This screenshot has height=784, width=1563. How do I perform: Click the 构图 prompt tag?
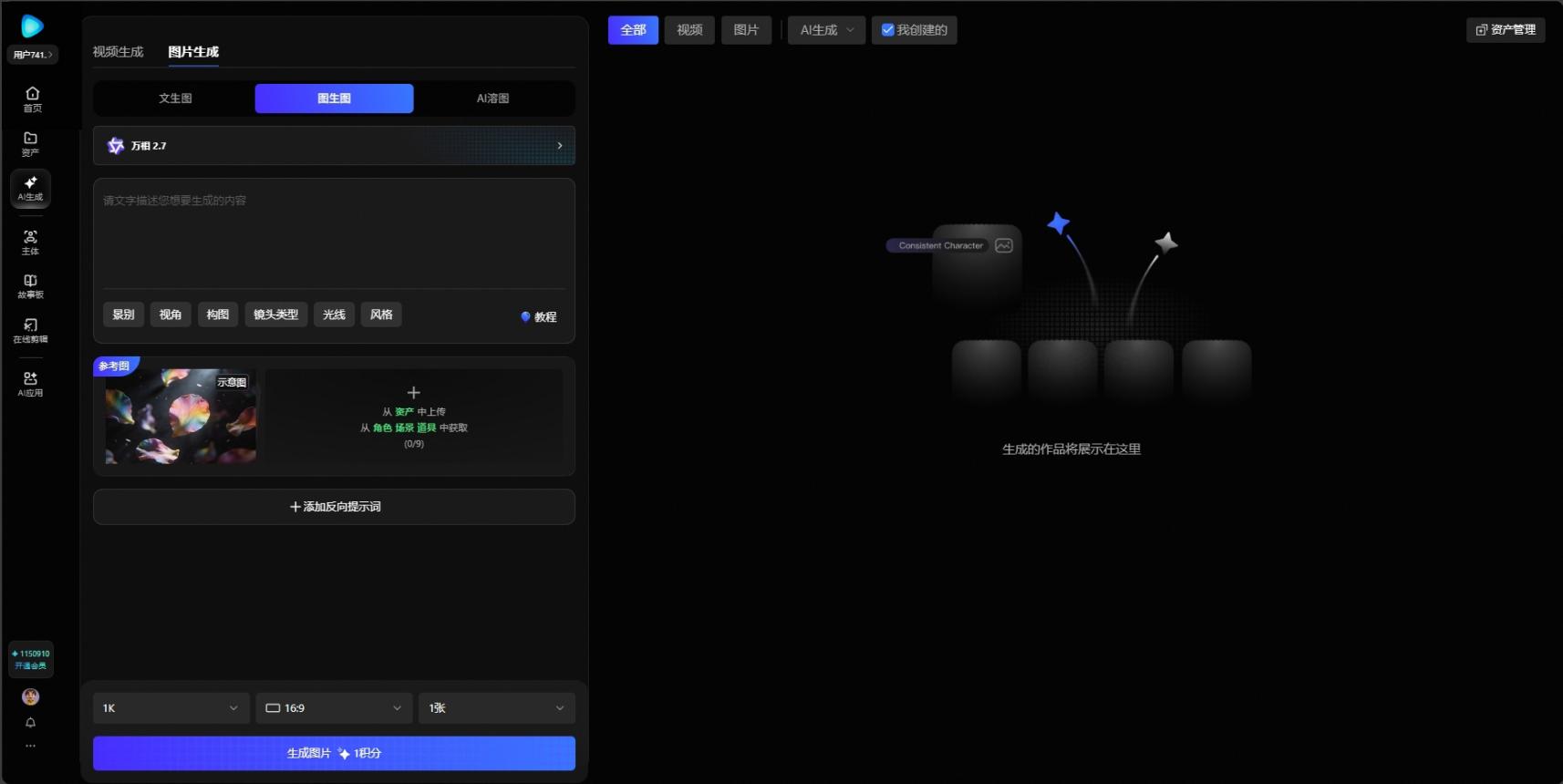[218, 315]
